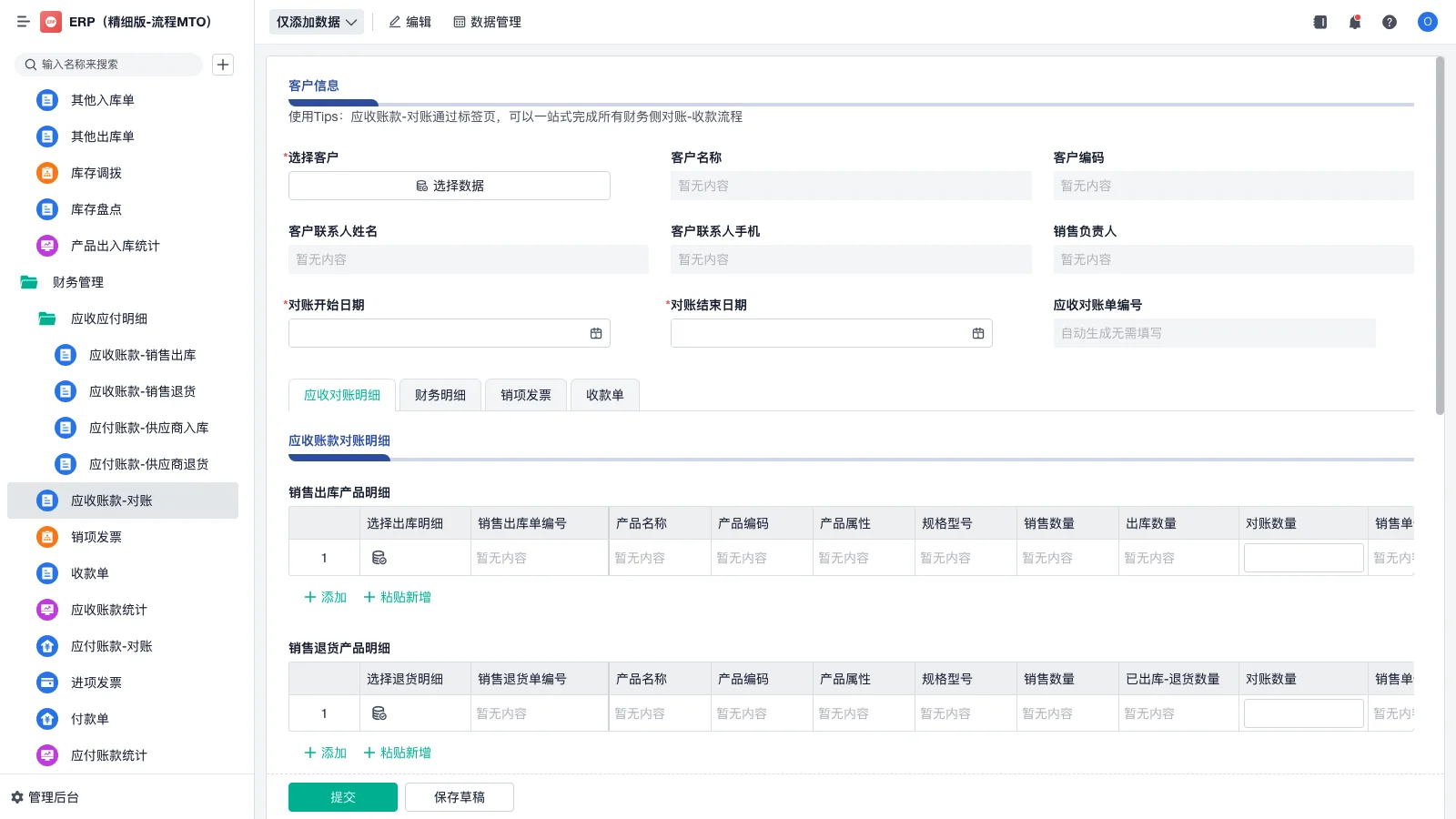
Task: Open the notifications bell
Action: pos(1354,22)
